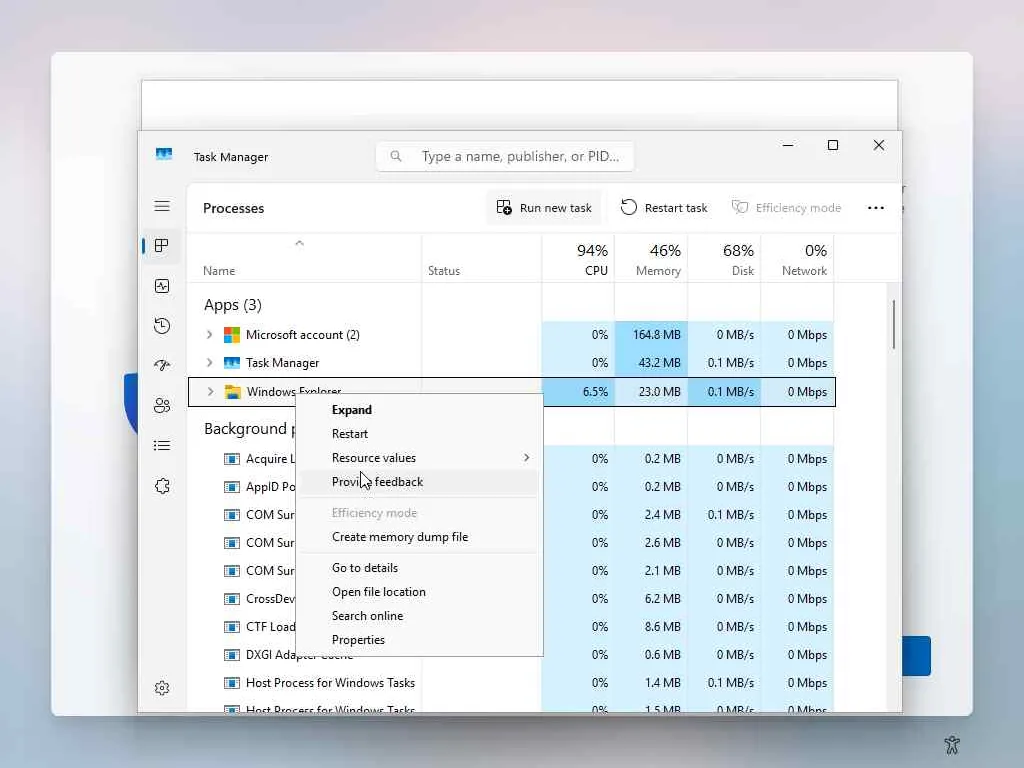Click the CrossDev process icon
Viewport: 1024px width, 768px height.
232,599
